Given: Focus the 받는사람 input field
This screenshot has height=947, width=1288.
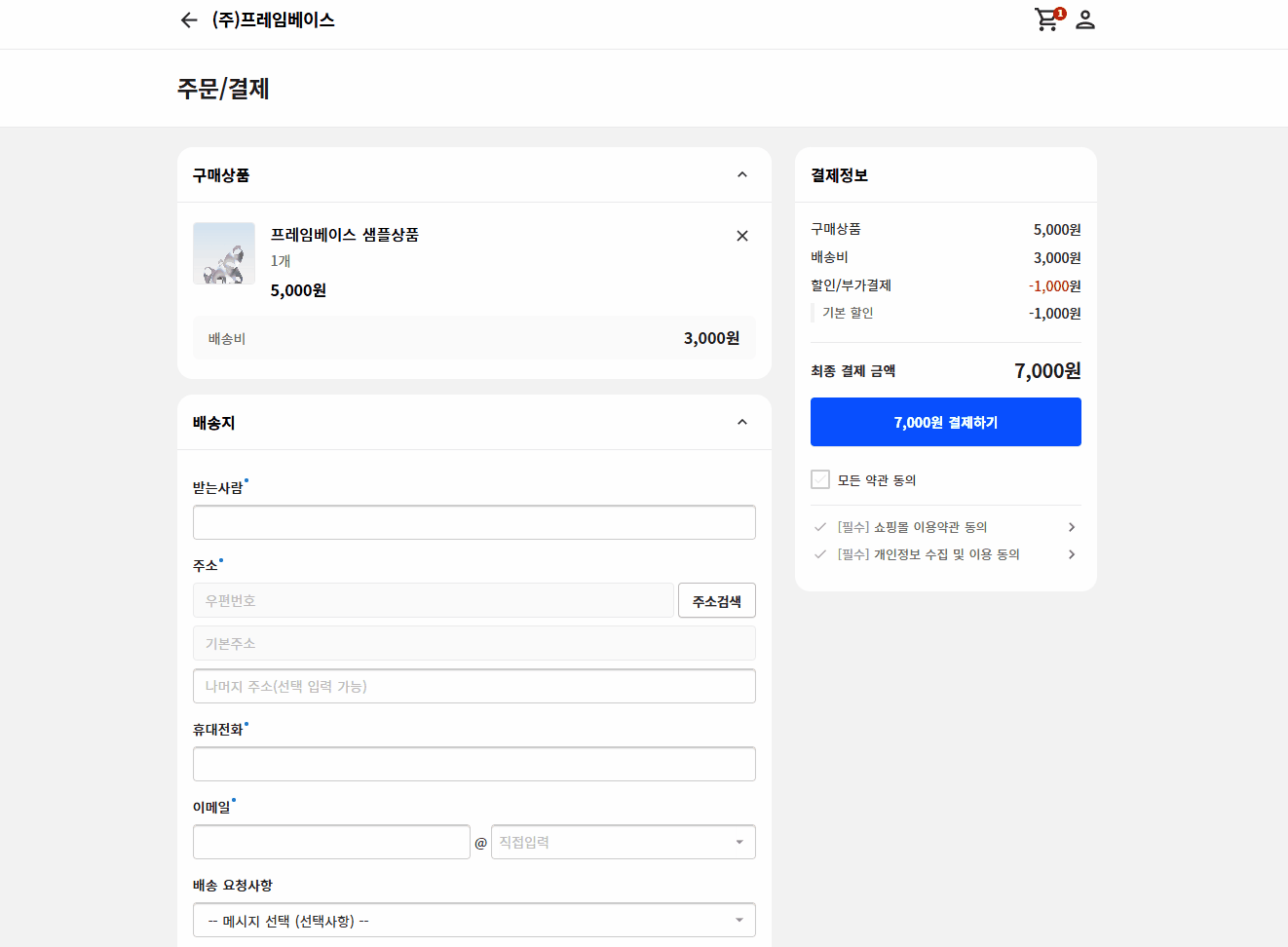Looking at the screenshot, I should 474,522.
